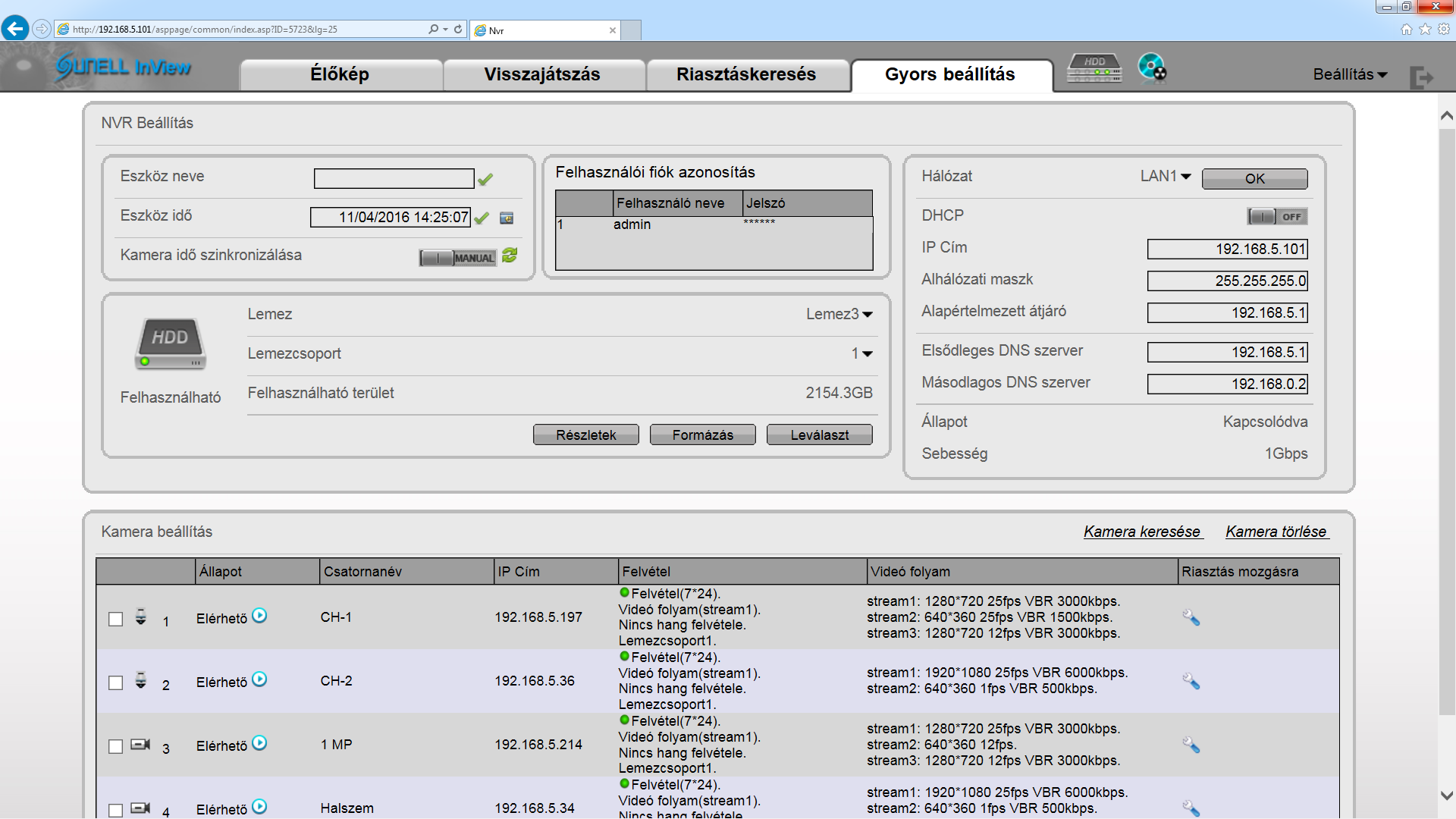The image size is (1456, 819).
Task: Open the Kamera keresése link
Action: [x=1142, y=532]
